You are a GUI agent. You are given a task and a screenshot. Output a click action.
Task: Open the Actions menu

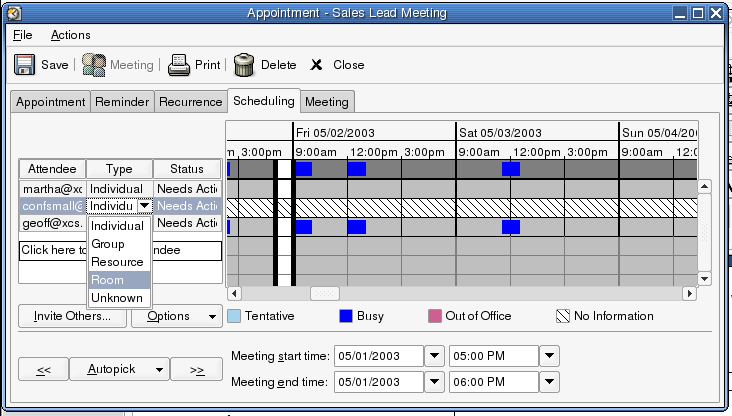pyautogui.click(x=70, y=35)
